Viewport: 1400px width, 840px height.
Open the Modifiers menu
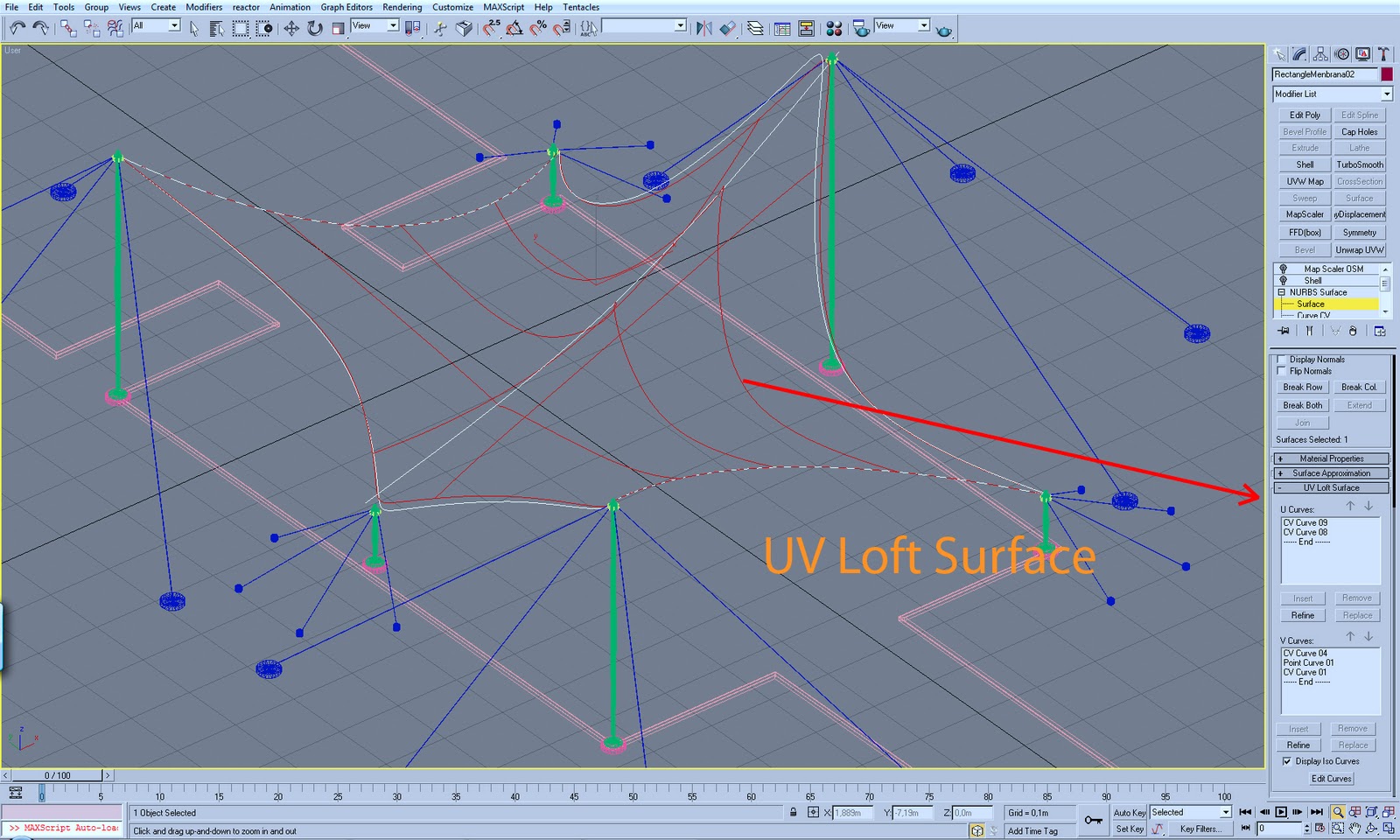204,7
